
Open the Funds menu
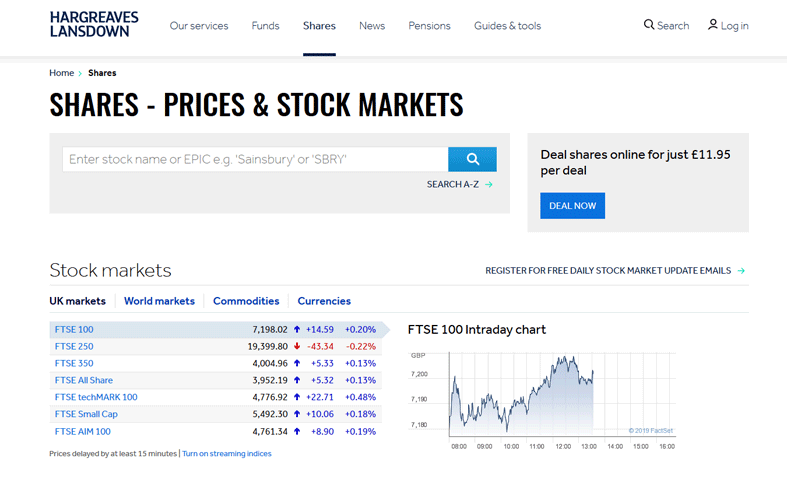pos(265,26)
